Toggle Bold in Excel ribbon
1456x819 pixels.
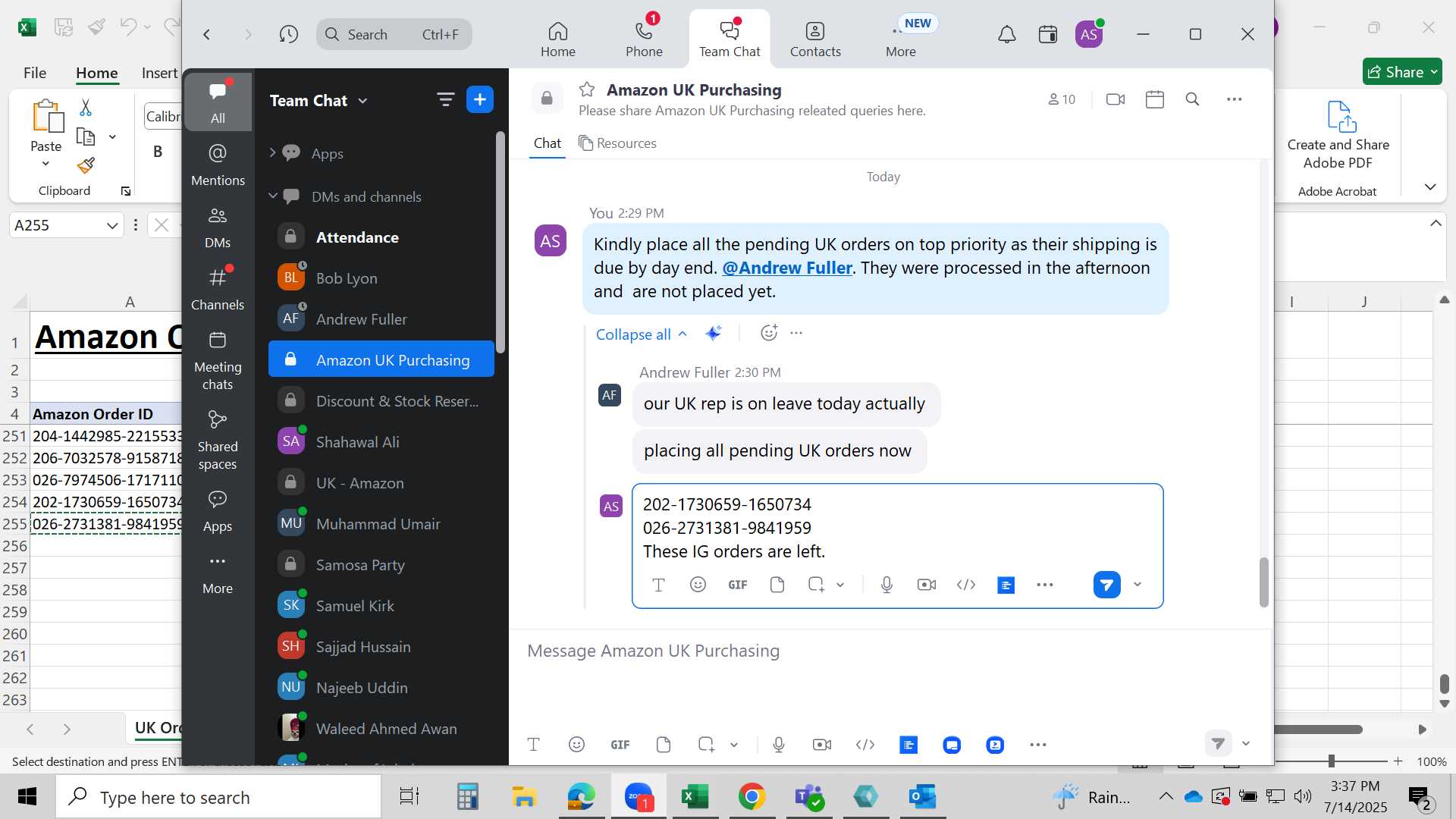(158, 151)
